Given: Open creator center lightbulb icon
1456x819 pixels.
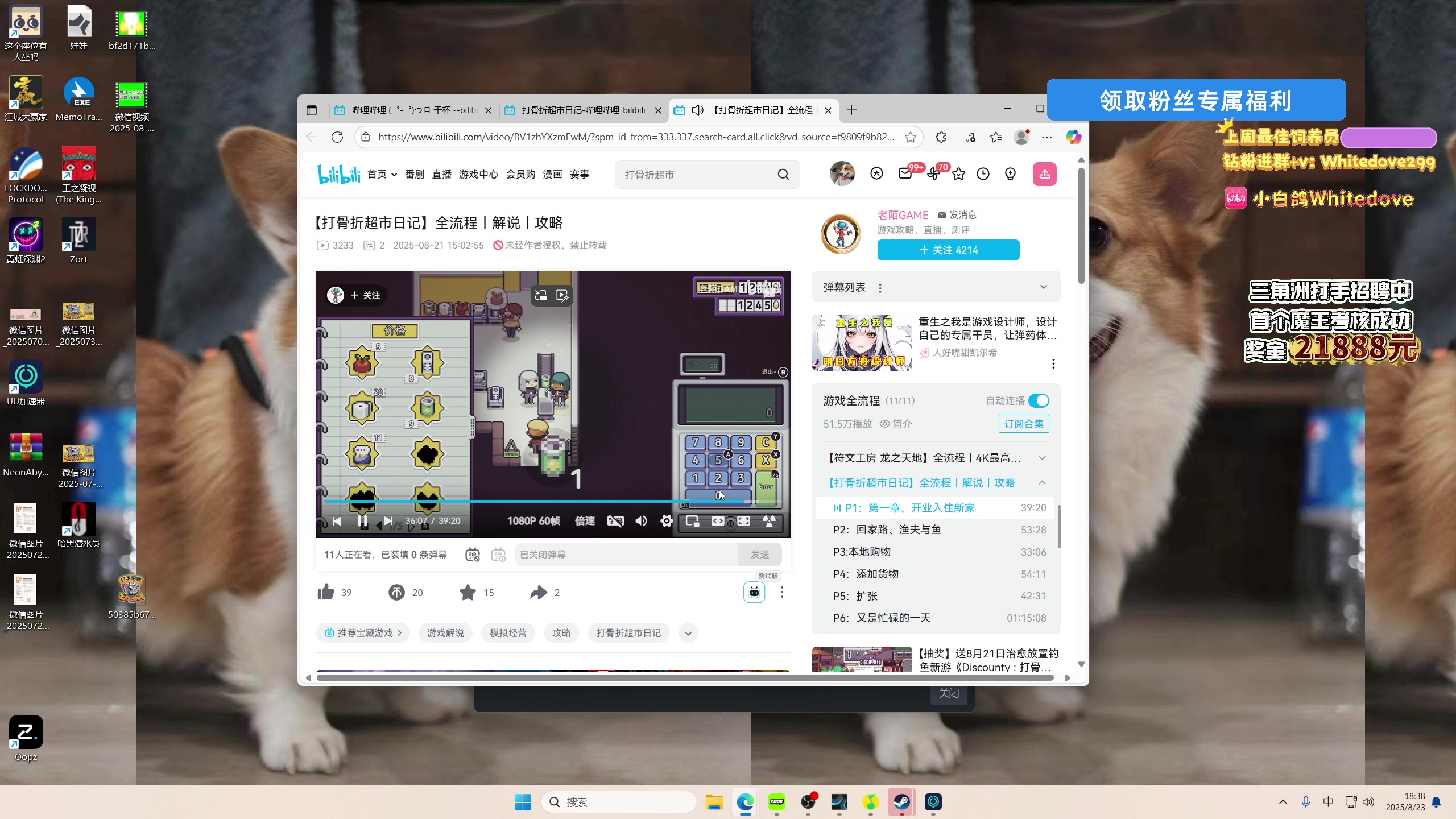Looking at the screenshot, I should (x=1010, y=173).
